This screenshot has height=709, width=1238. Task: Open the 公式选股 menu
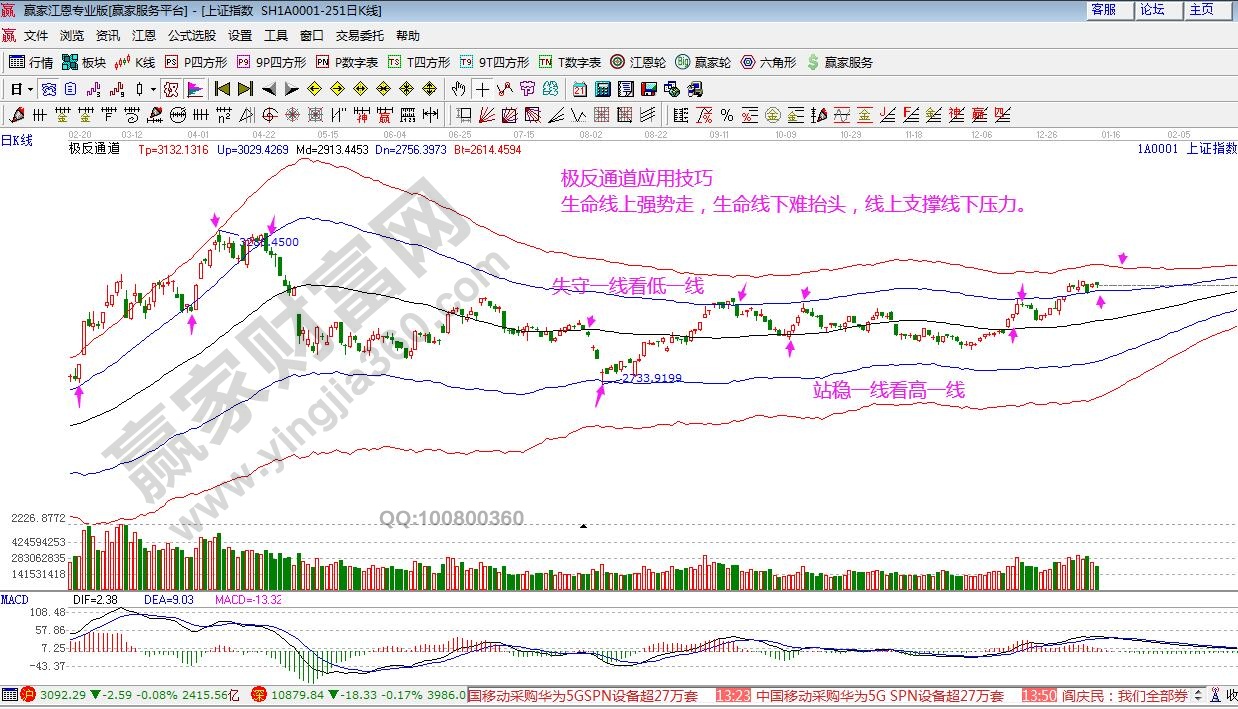pos(191,35)
